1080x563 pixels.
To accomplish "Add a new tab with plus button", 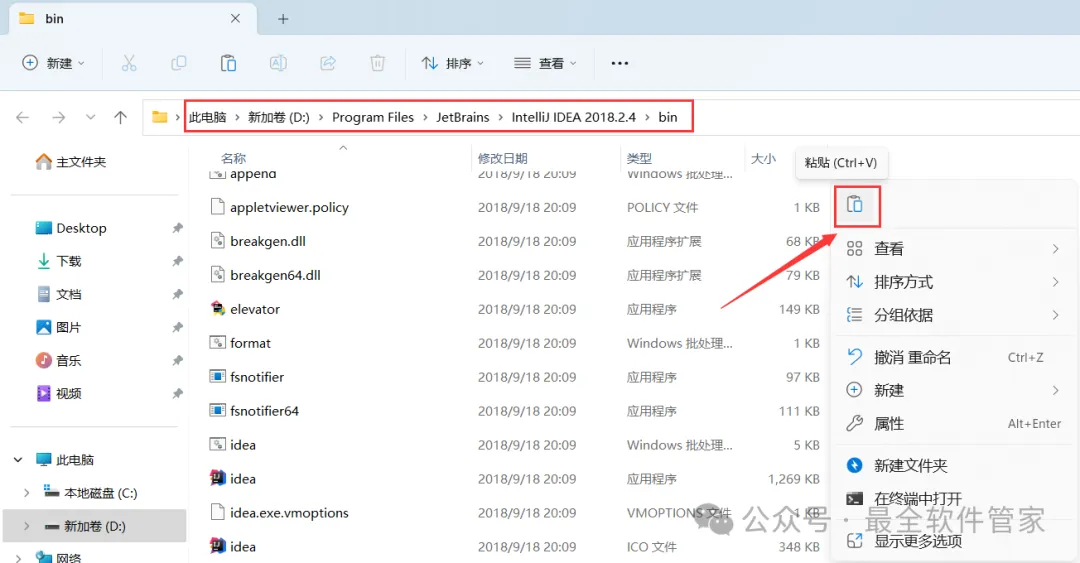I will pos(283,19).
